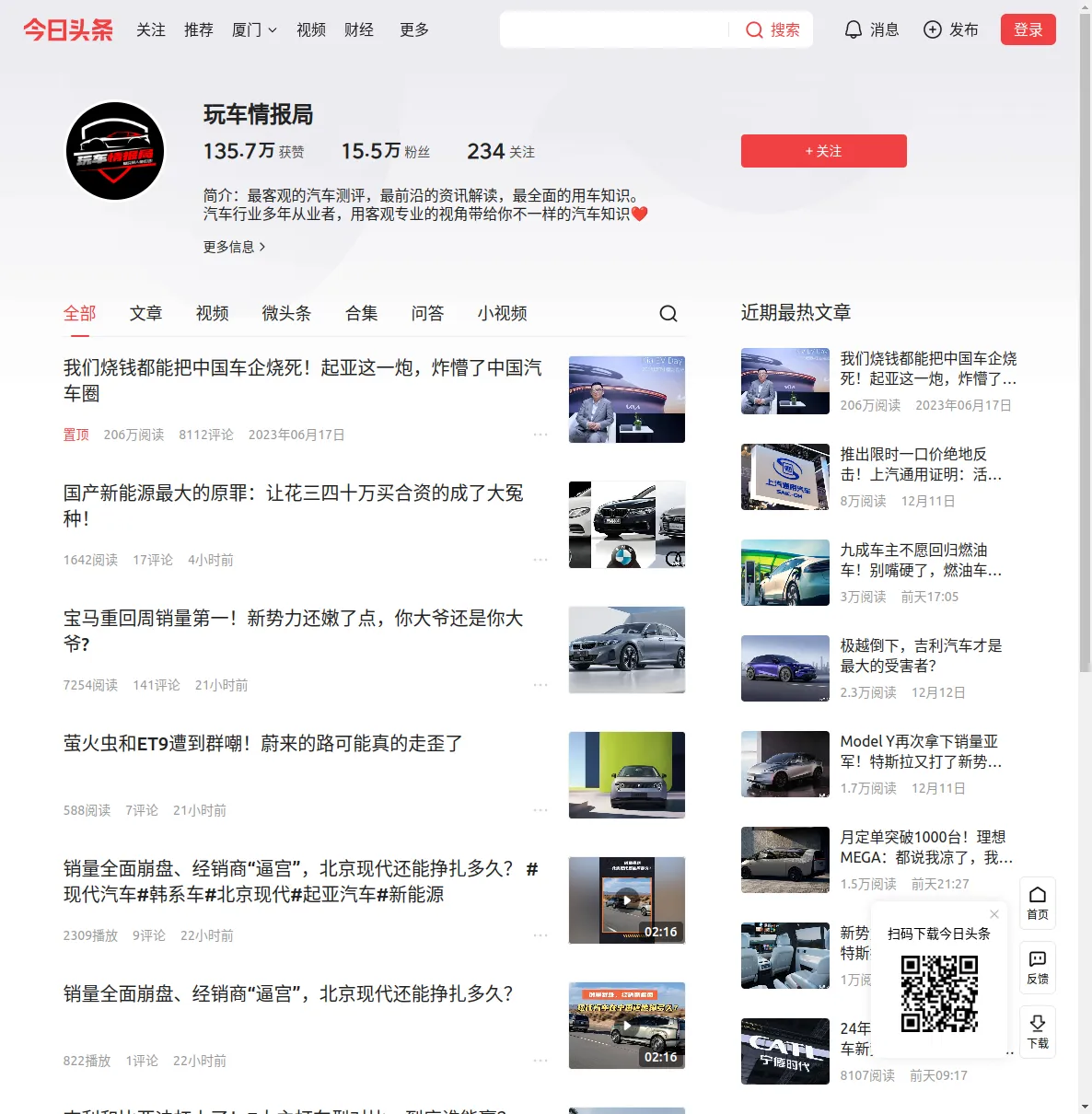This screenshot has height=1114, width=1092.
Task: Open the CATL 宁德时代 thumbnail in 近期最热文章
Action: click(x=785, y=1051)
